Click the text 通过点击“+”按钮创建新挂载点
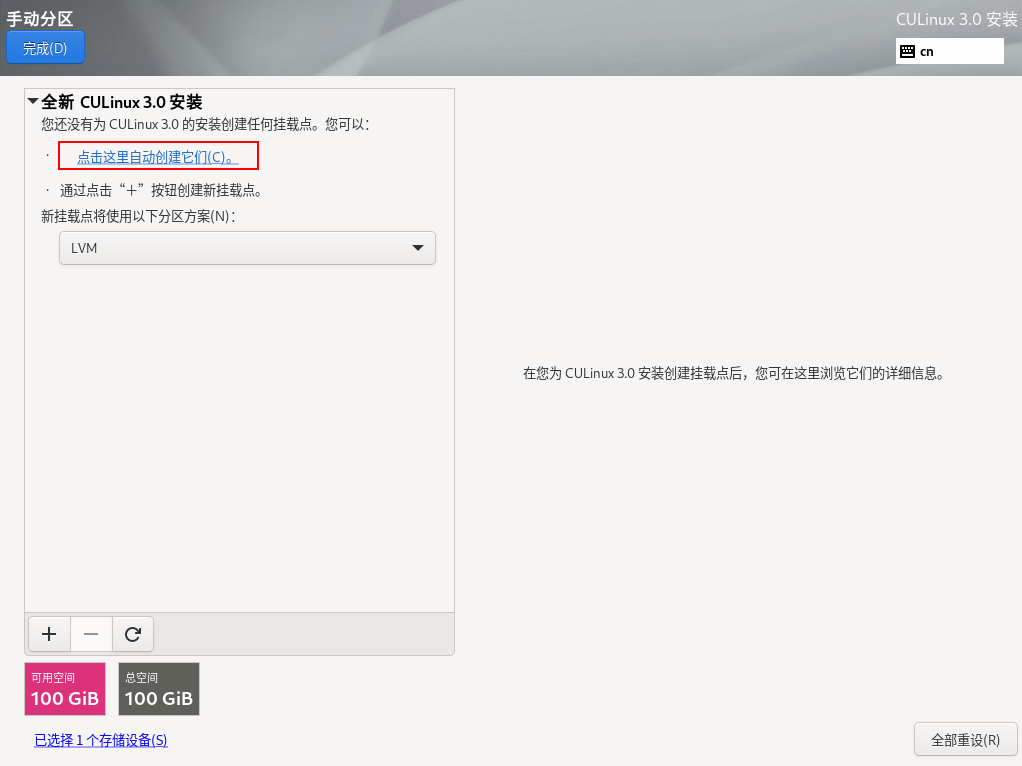 (161, 190)
